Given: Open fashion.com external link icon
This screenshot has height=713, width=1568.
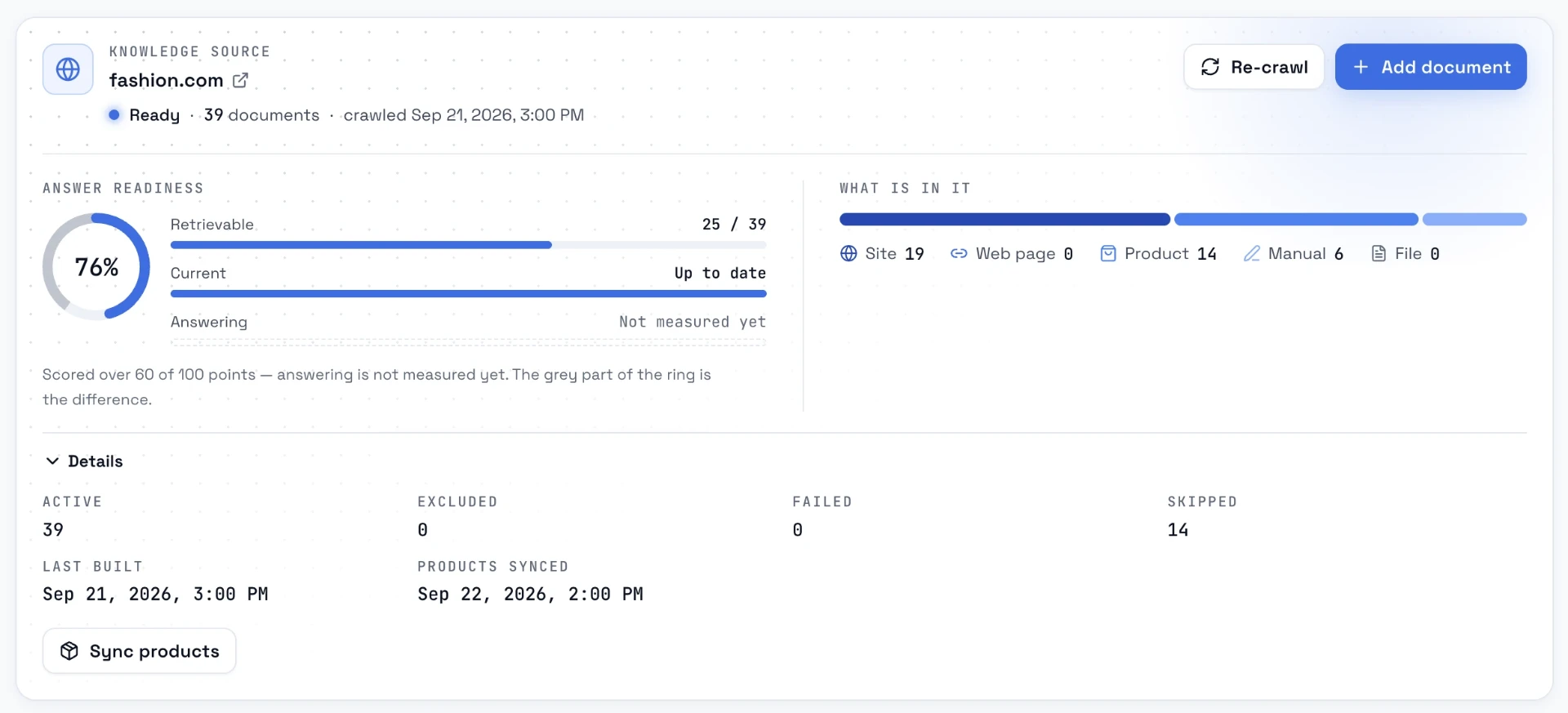Looking at the screenshot, I should (240, 80).
